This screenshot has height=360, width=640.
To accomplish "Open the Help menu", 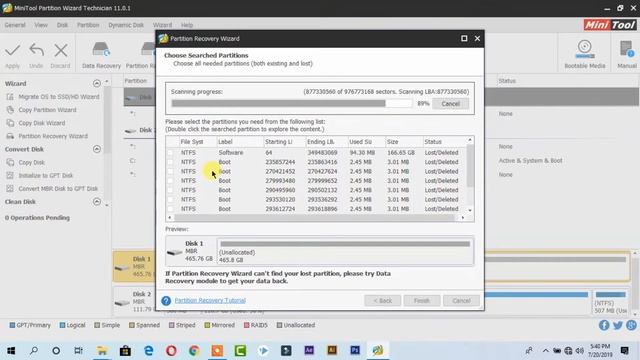I will pos(187,25).
